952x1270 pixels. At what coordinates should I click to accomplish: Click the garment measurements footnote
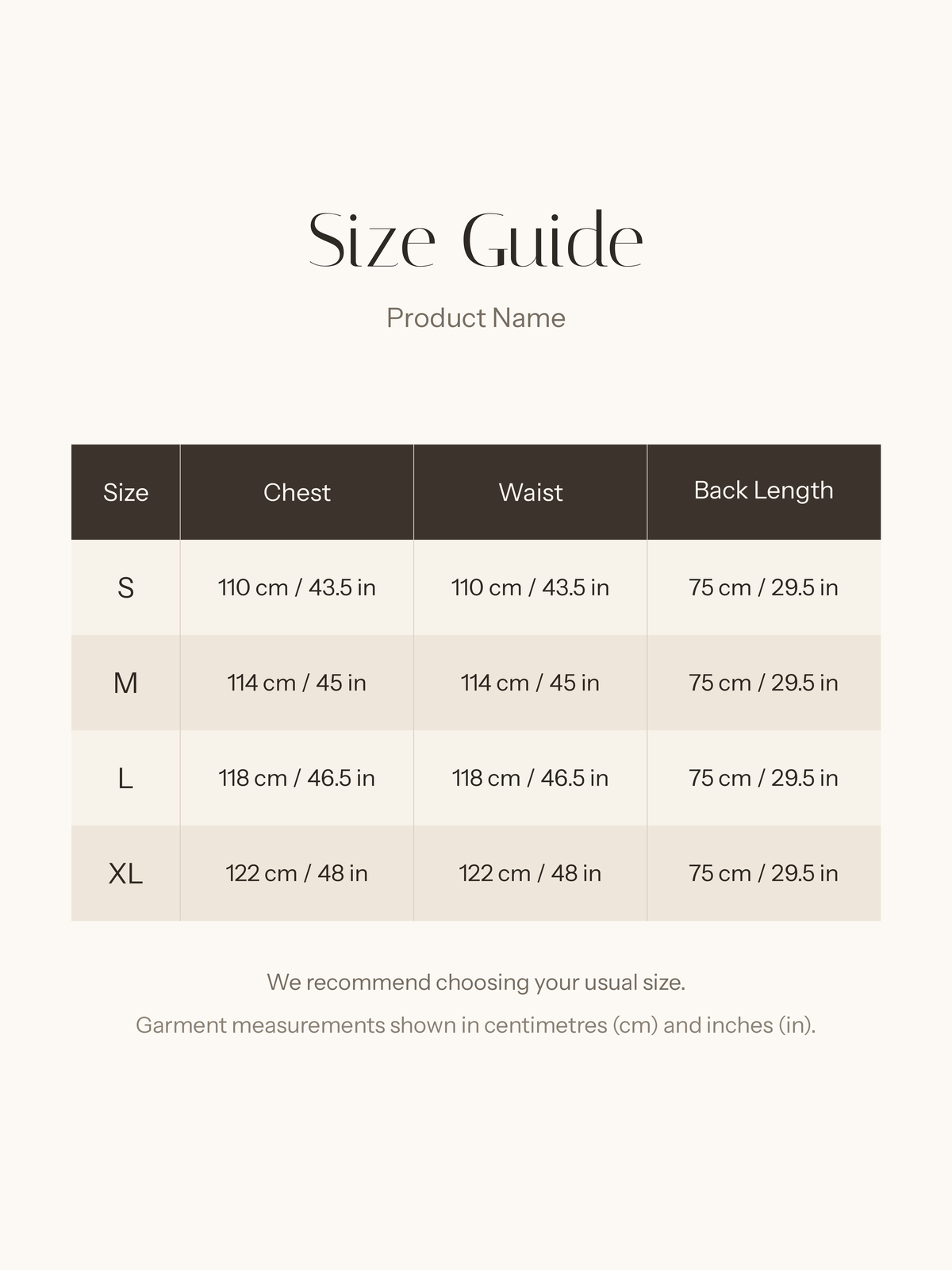coord(476,1026)
